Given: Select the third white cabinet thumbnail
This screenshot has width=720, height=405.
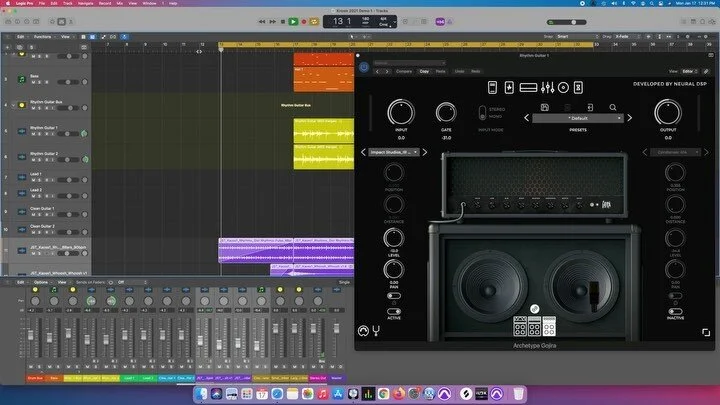Looking at the screenshot, I should point(549,326).
